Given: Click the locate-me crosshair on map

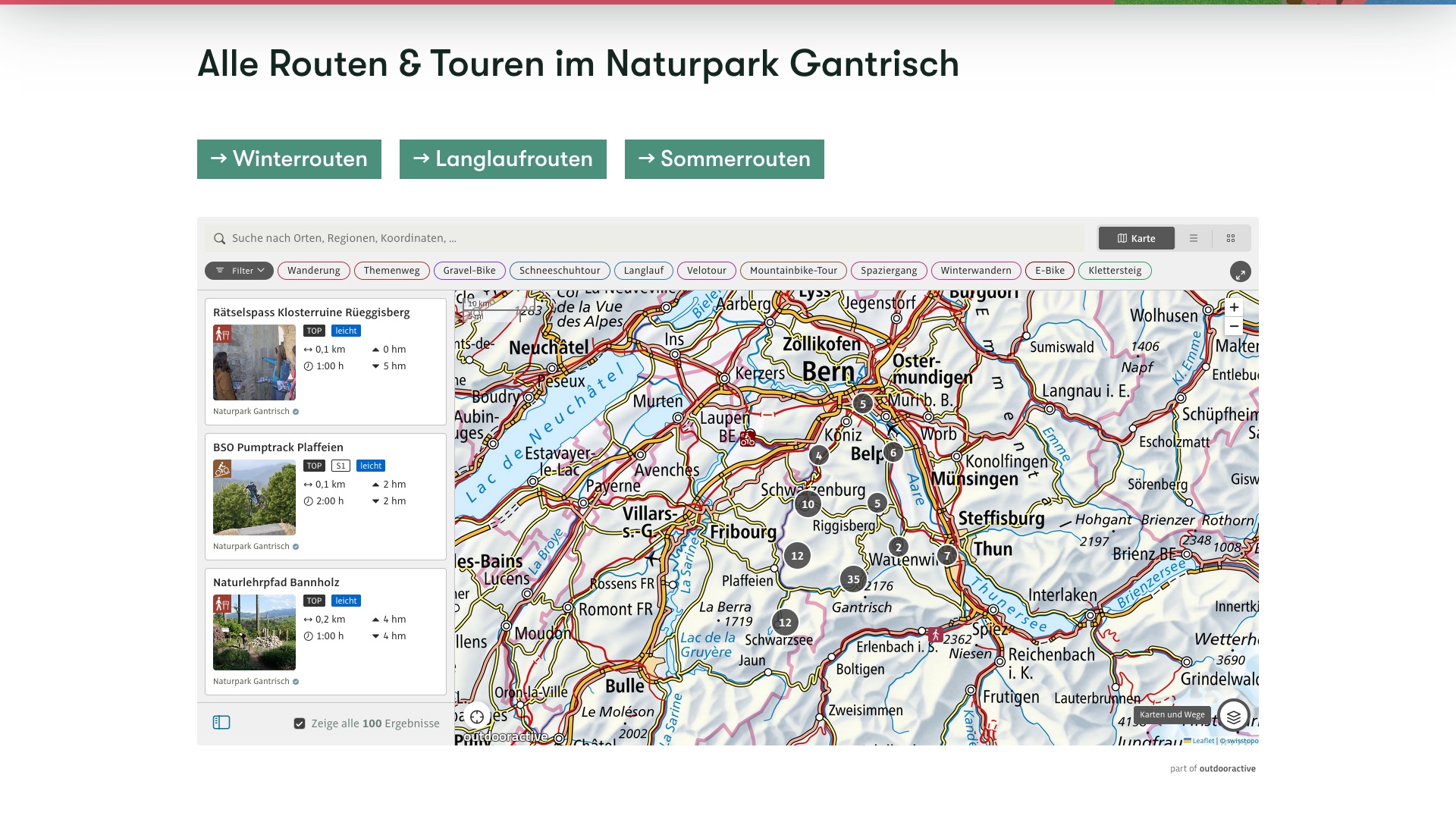Looking at the screenshot, I should pos(477,717).
